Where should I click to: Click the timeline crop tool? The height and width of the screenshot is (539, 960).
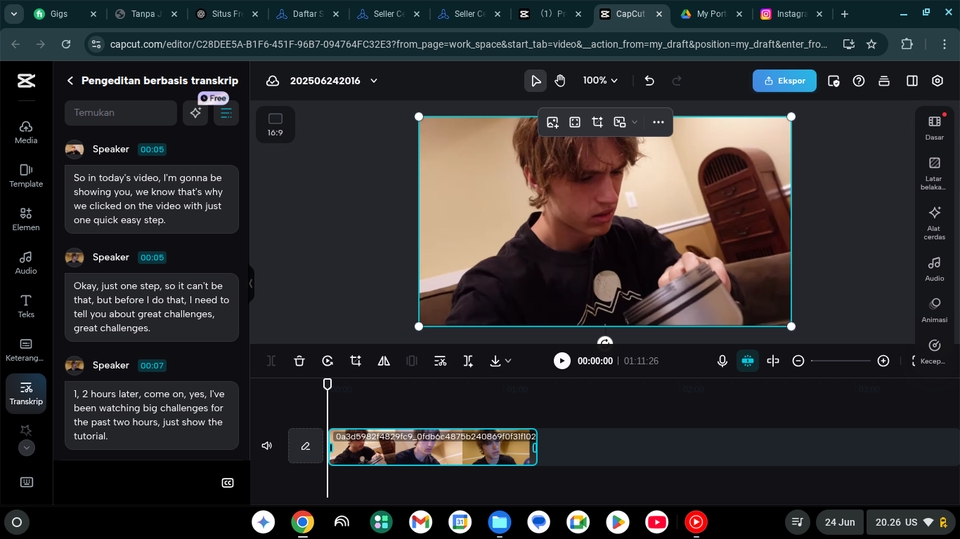click(x=355, y=361)
